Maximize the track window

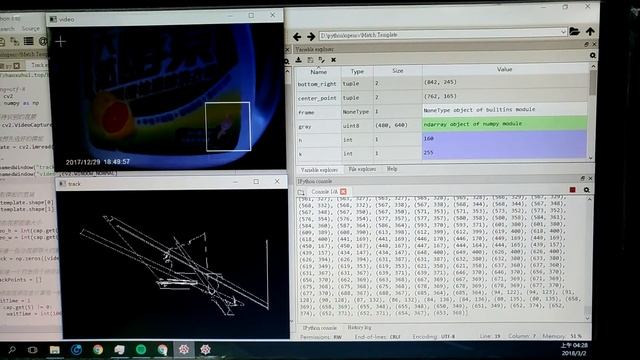pyautogui.click(x=256, y=182)
